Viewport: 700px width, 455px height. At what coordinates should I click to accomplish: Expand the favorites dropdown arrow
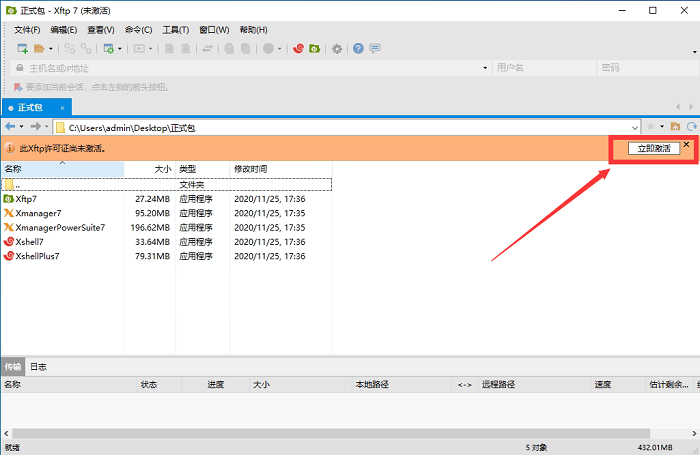click(x=662, y=127)
